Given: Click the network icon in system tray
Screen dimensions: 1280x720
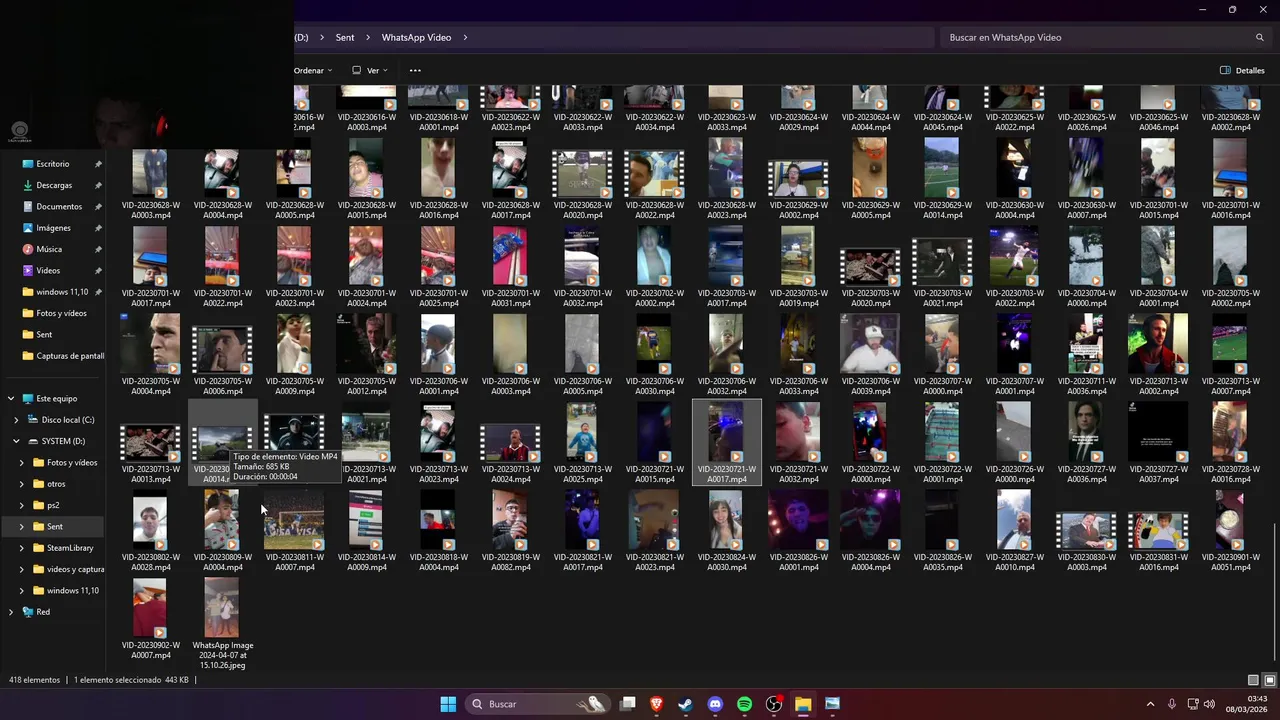Looking at the screenshot, I should pyautogui.click(x=1191, y=704).
